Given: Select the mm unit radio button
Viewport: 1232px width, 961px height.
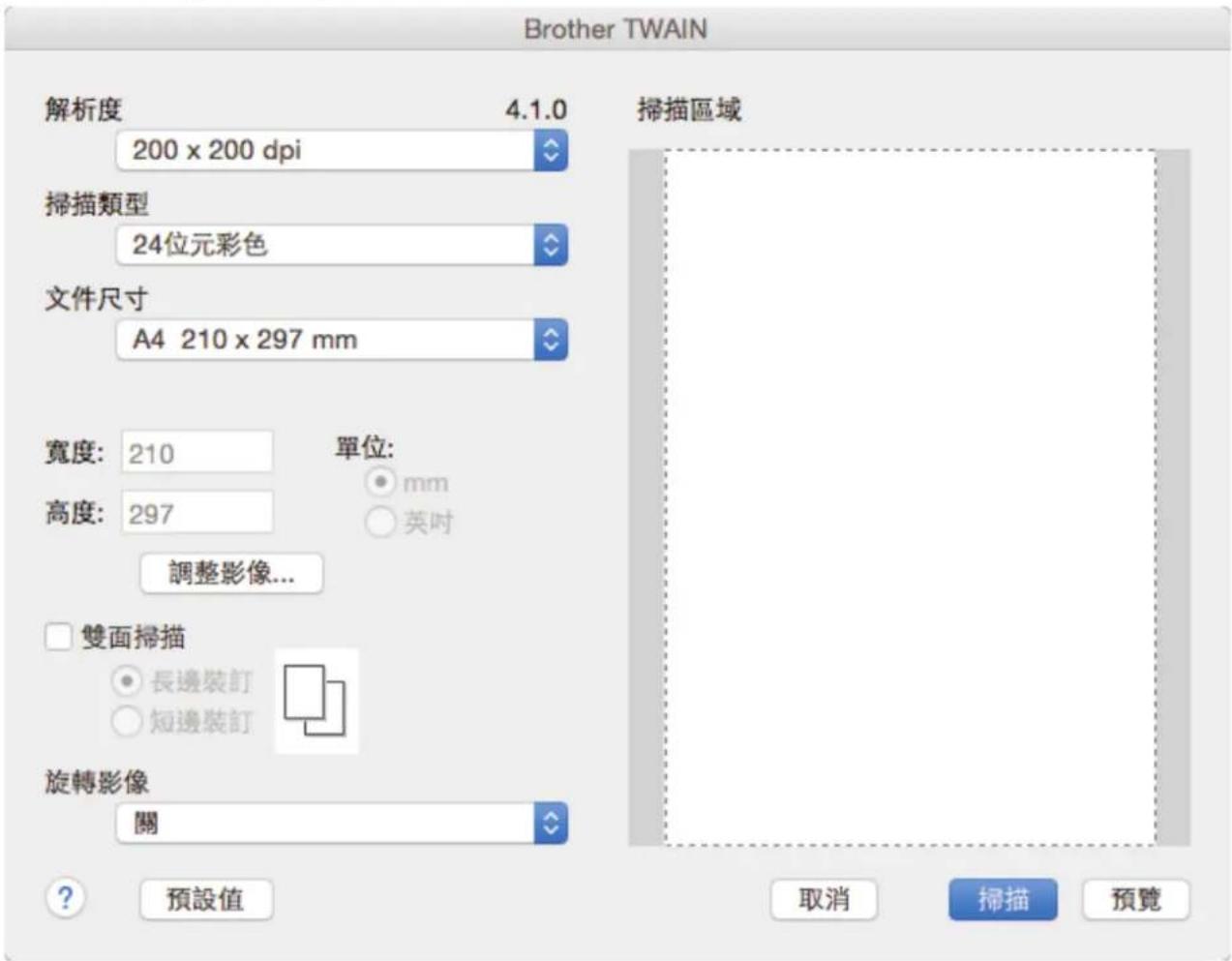Looking at the screenshot, I should point(380,481).
